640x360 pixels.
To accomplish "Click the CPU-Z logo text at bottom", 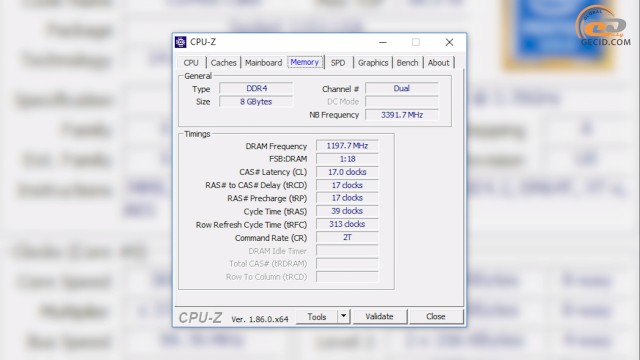I will point(200,318).
